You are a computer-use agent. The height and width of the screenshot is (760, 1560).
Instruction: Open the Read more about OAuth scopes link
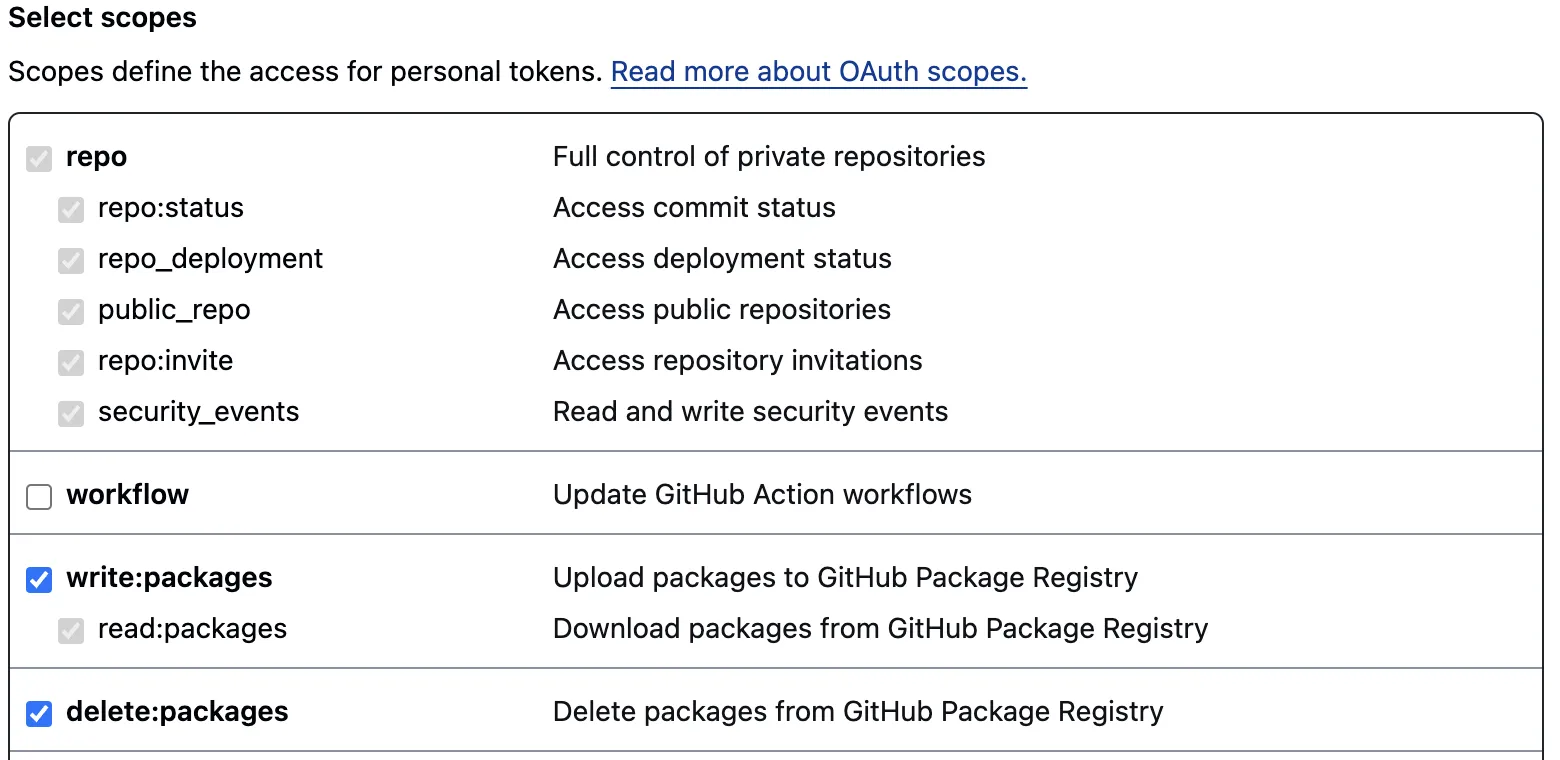coord(818,71)
